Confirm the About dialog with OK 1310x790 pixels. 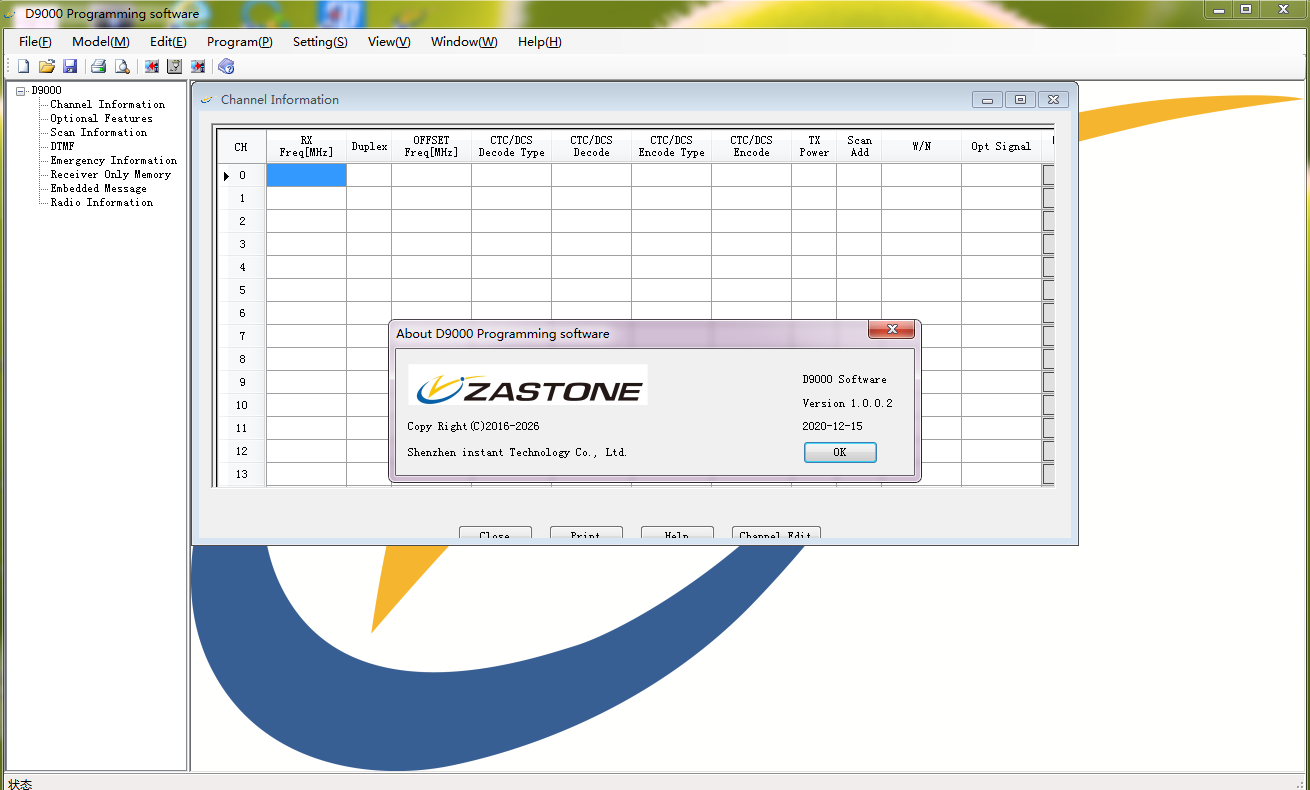tap(839, 452)
